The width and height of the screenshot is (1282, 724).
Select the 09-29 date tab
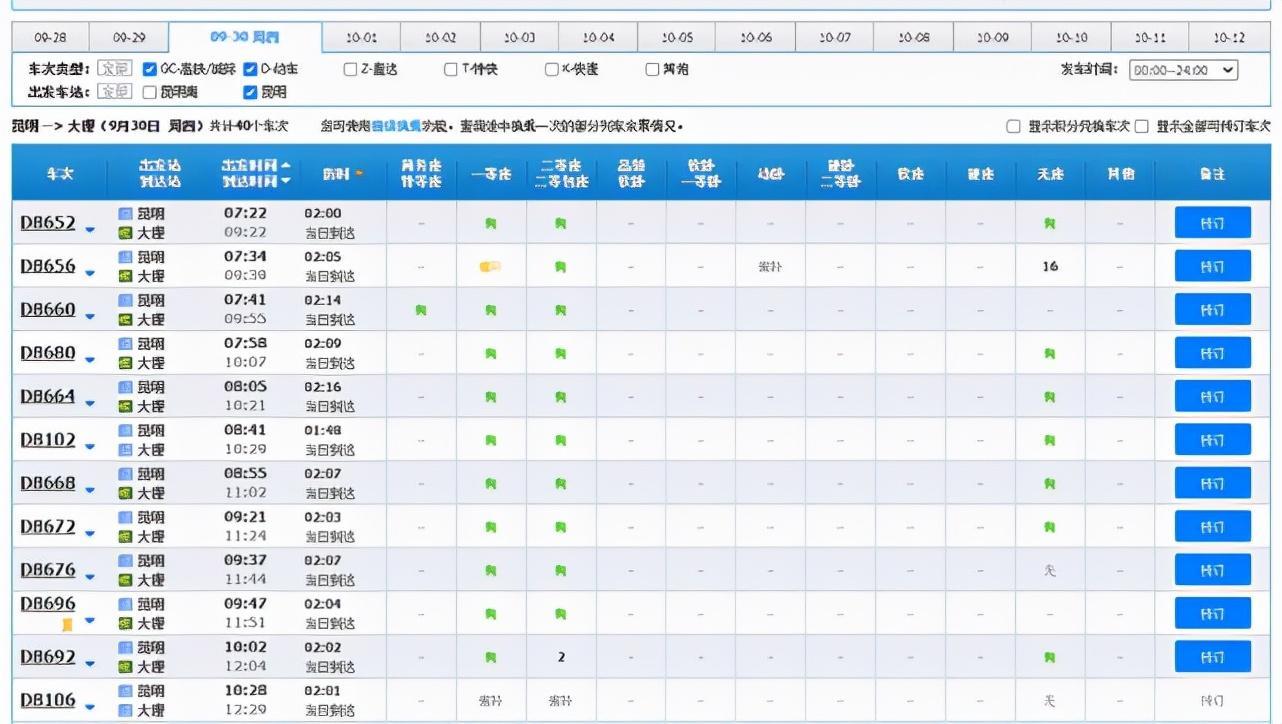coord(129,38)
